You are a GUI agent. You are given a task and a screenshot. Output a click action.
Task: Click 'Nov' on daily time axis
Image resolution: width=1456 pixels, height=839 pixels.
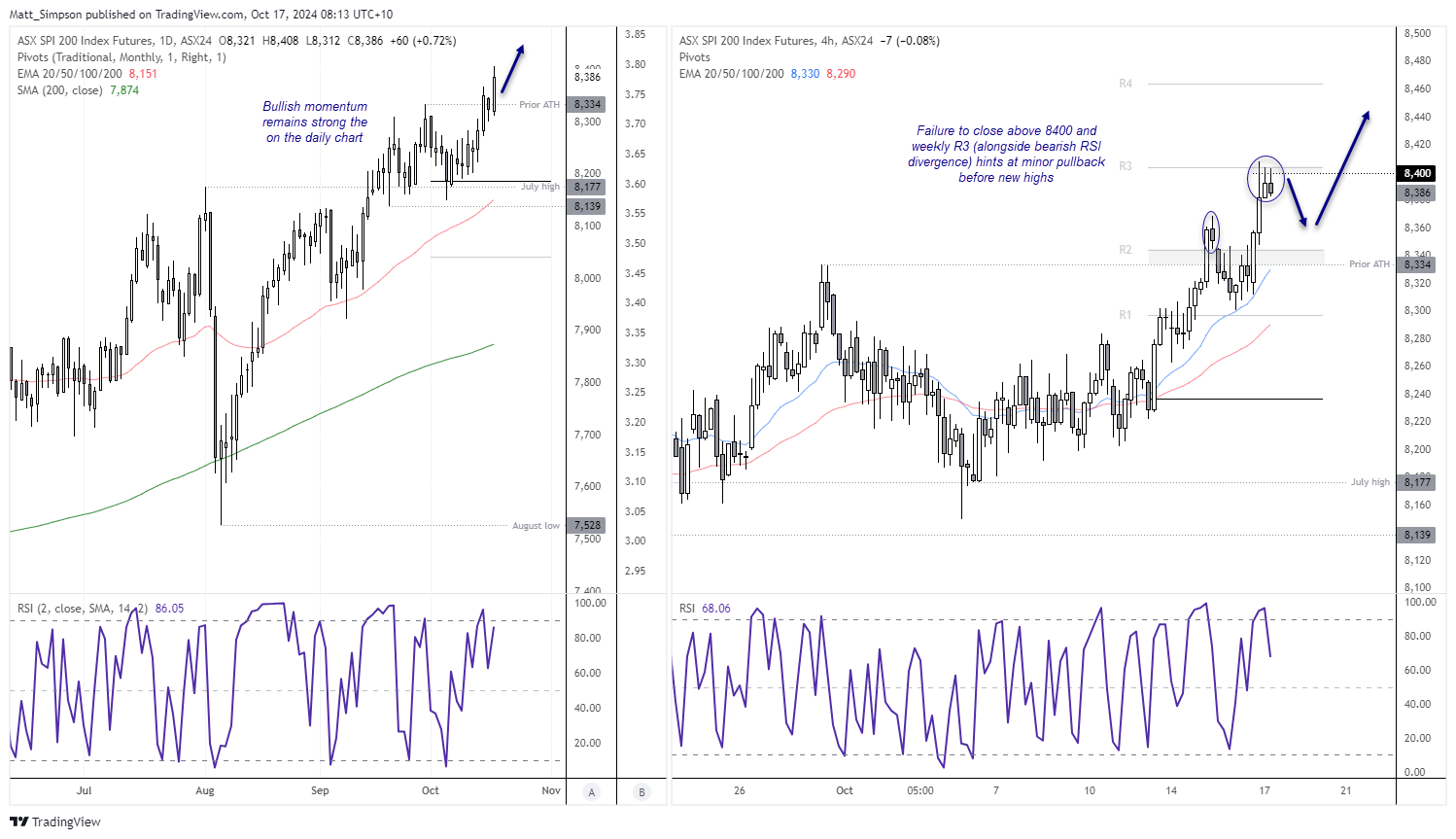pos(551,791)
